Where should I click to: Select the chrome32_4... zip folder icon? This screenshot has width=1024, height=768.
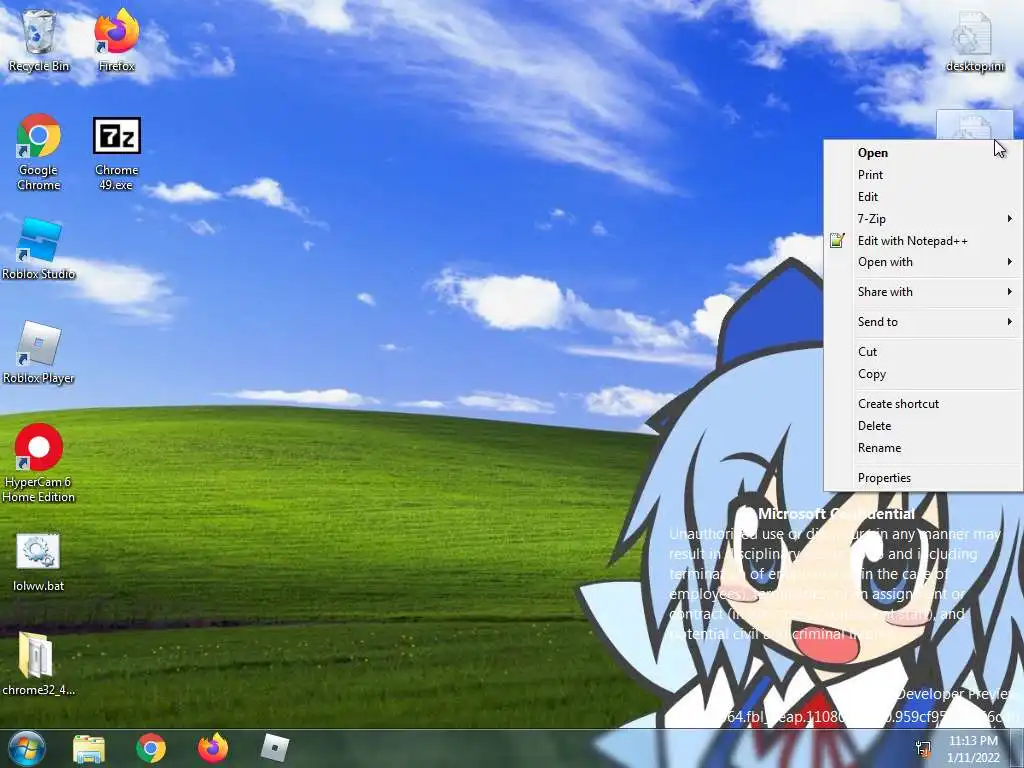[39, 664]
